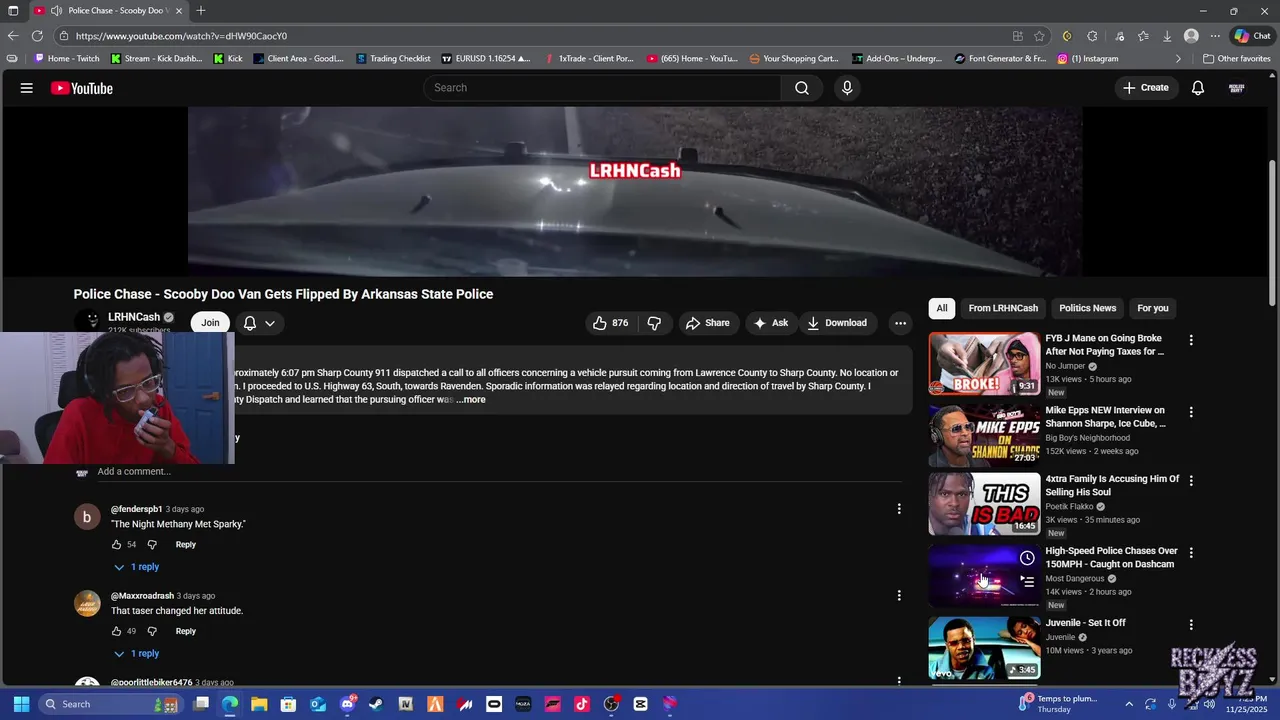Show hidden system tray icons
Viewport: 1280px width, 720px height.
click(x=1129, y=704)
